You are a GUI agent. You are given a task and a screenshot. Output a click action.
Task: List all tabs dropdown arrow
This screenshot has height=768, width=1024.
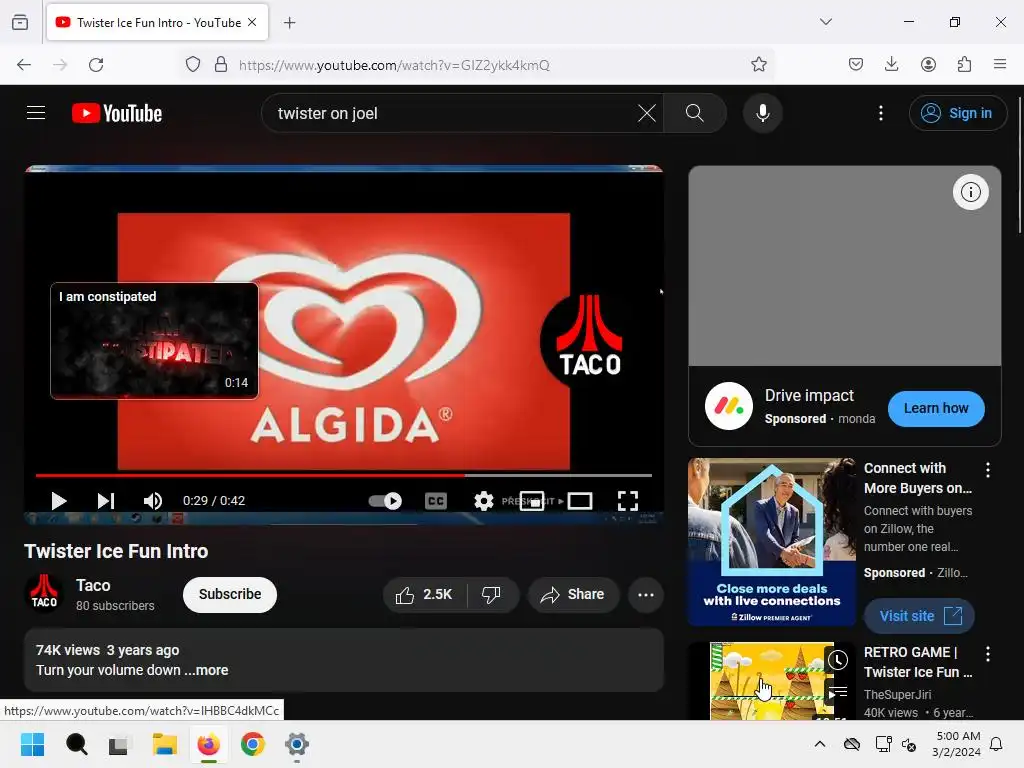coord(826,22)
